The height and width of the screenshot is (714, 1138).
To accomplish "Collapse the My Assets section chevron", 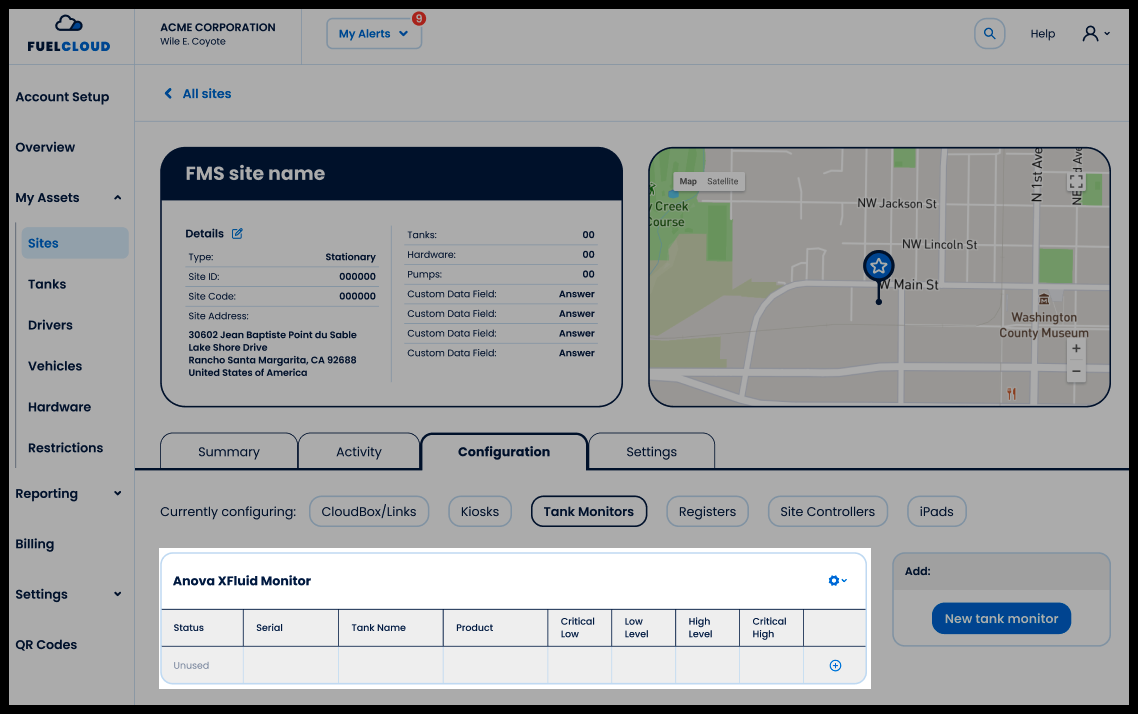I will (x=118, y=197).
